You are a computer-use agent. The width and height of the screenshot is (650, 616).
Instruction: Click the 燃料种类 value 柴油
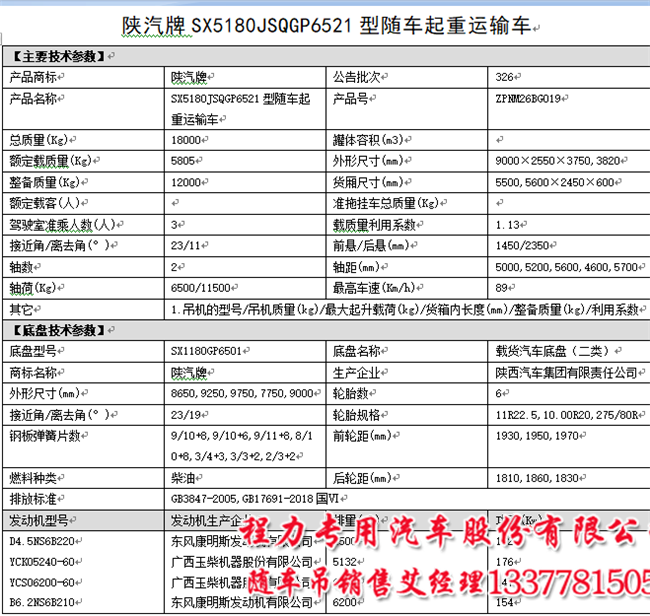coord(183,479)
